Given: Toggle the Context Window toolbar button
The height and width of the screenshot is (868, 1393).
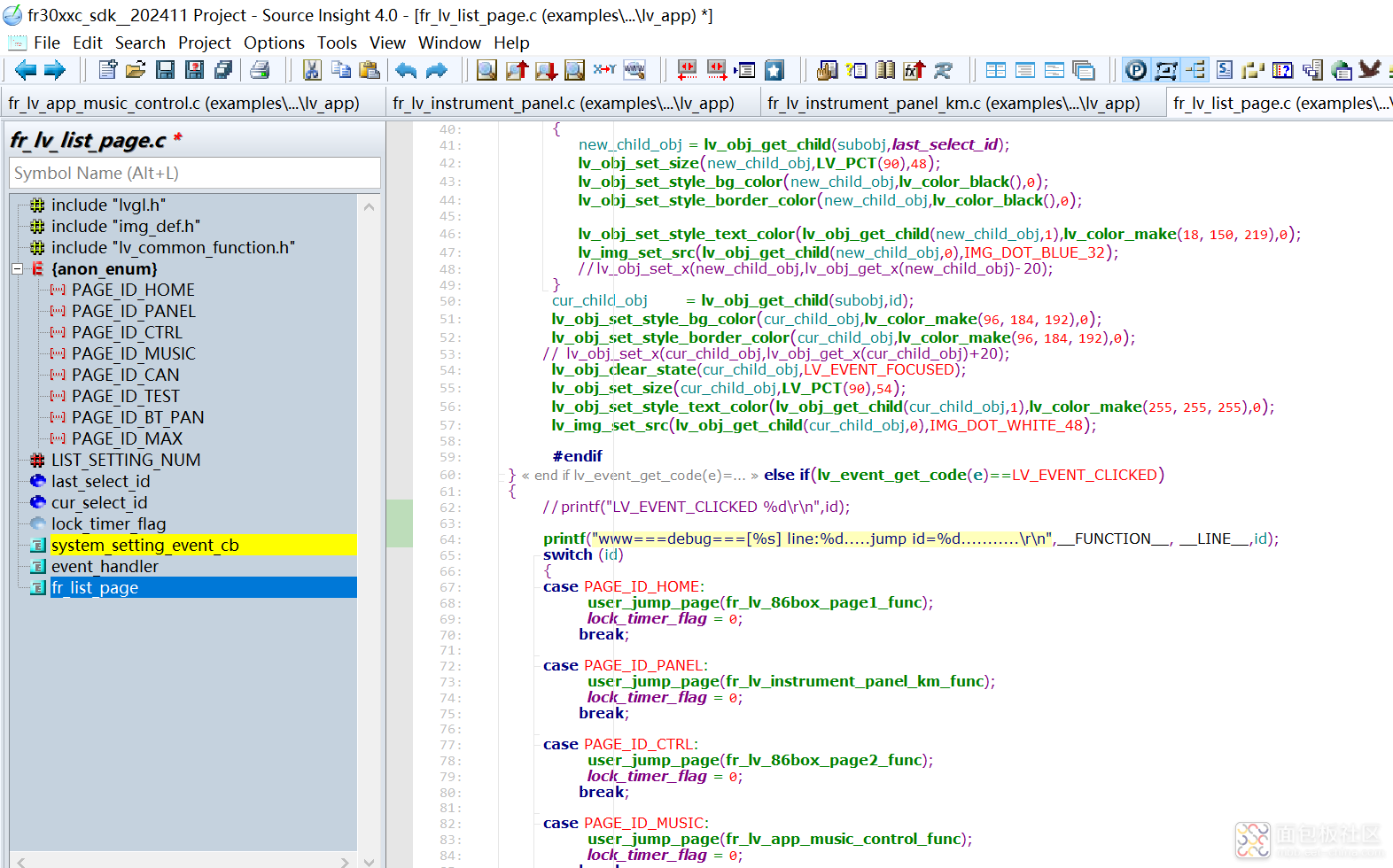Looking at the screenshot, I should point(1166,70).
